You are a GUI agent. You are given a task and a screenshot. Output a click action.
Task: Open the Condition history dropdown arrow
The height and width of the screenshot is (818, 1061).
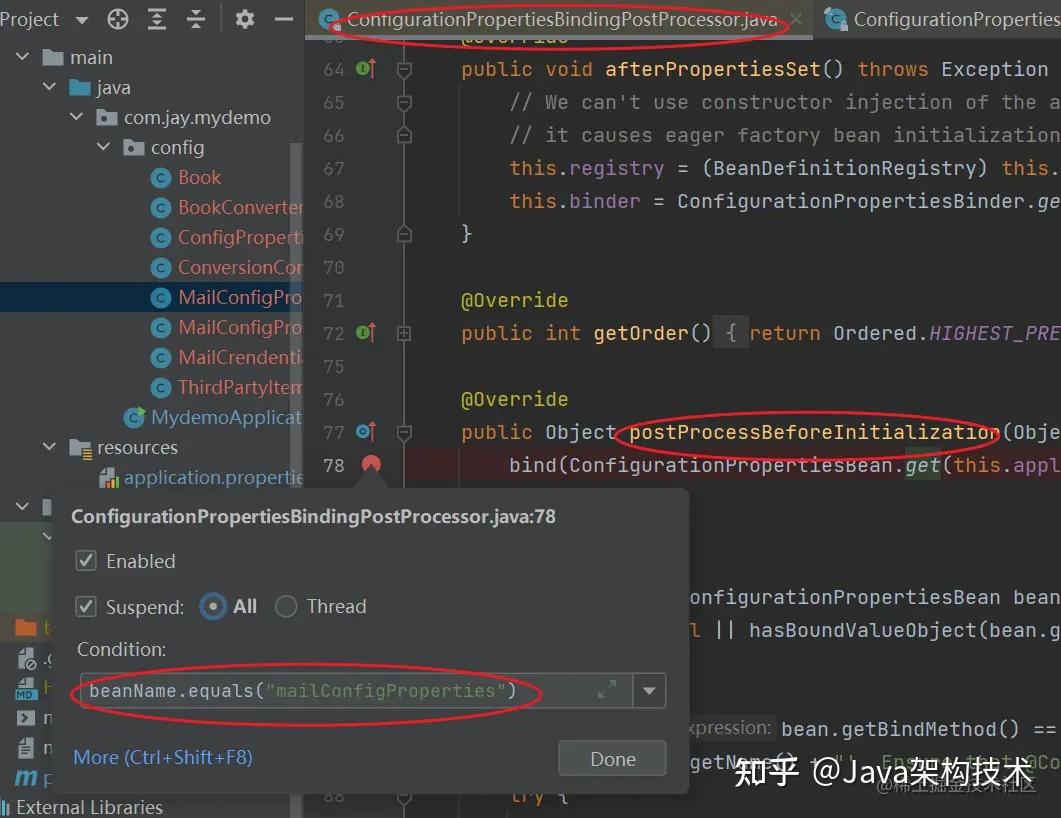[x=649, y=690]
